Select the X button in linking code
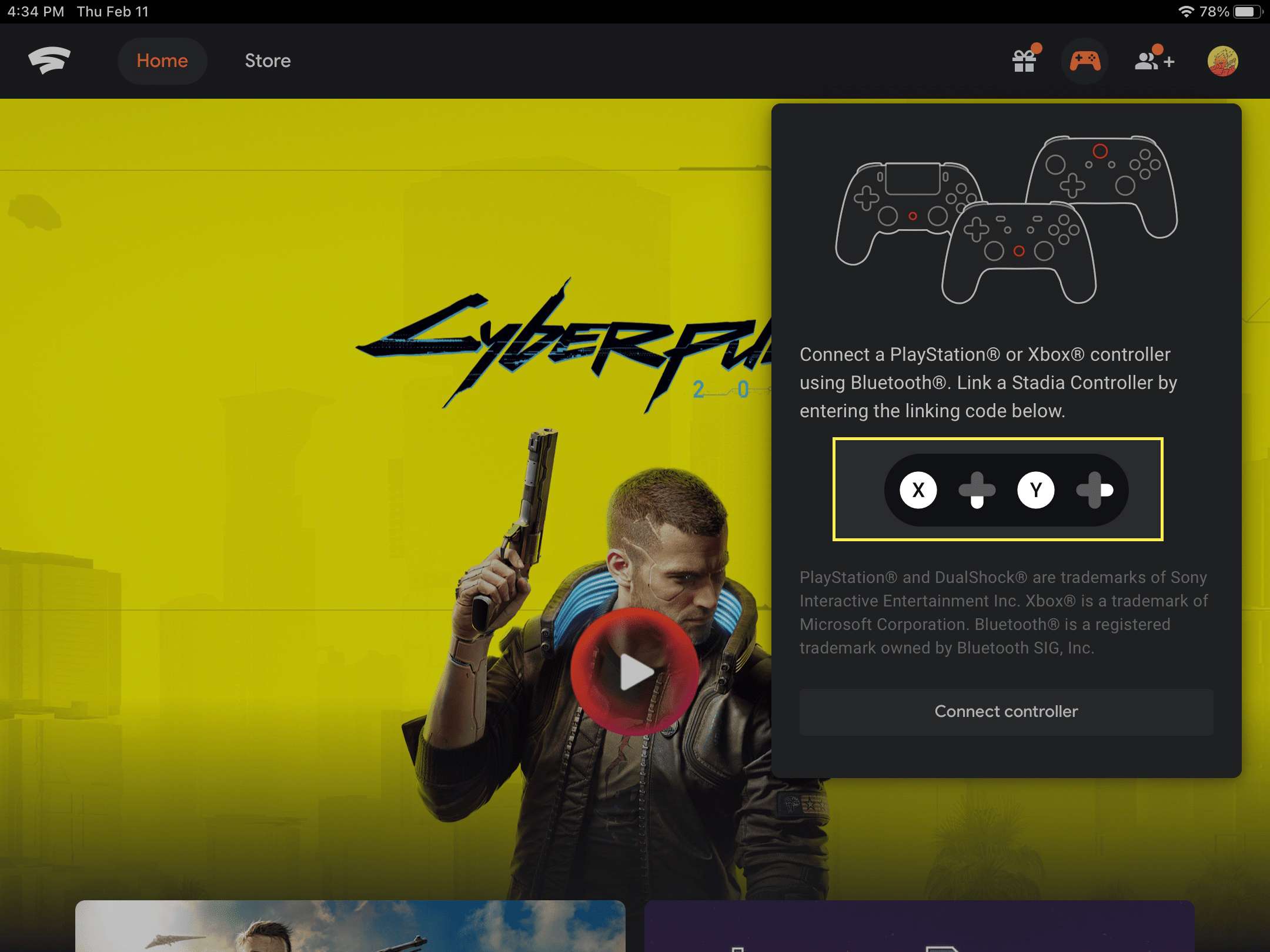The image size is (1270, 952). click(918, 490)
